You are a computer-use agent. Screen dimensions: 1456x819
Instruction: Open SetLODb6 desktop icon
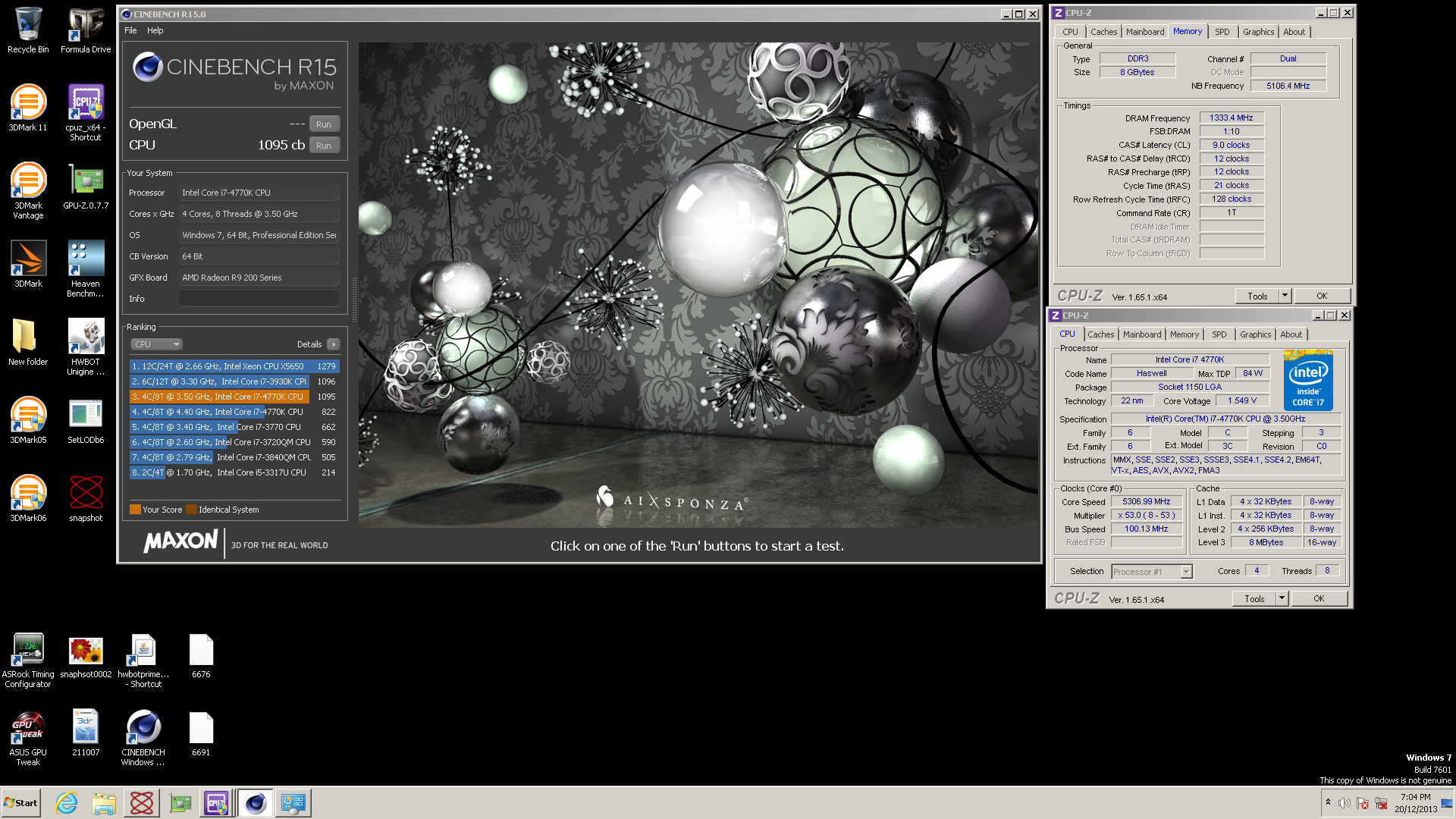pos(86,420)
